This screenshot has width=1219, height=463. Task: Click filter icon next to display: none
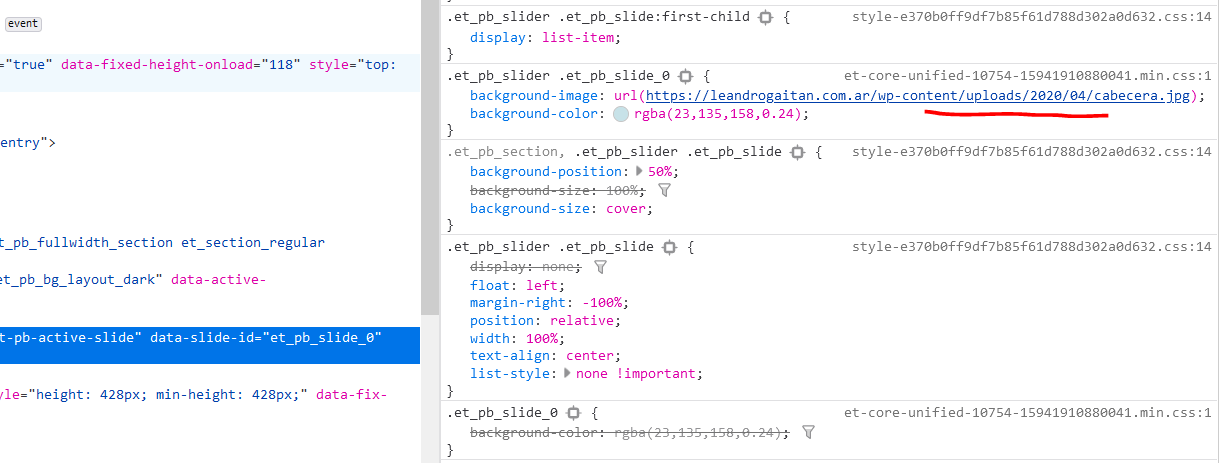(600, 267)
